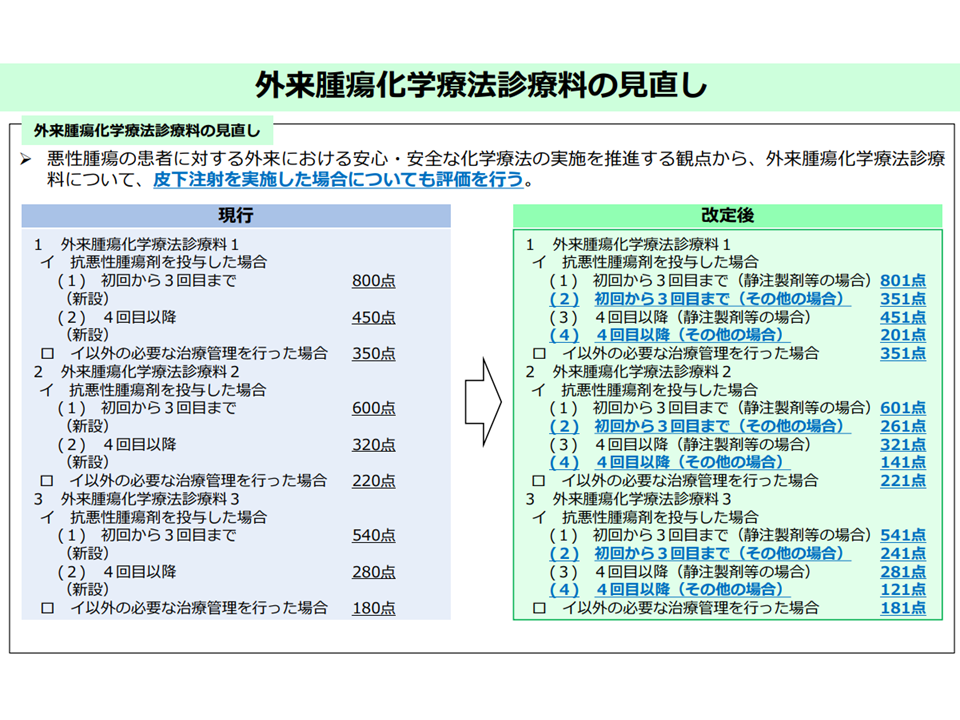
Task: Click the small boxed section label above the bullet
Action: tap(147, 130)
